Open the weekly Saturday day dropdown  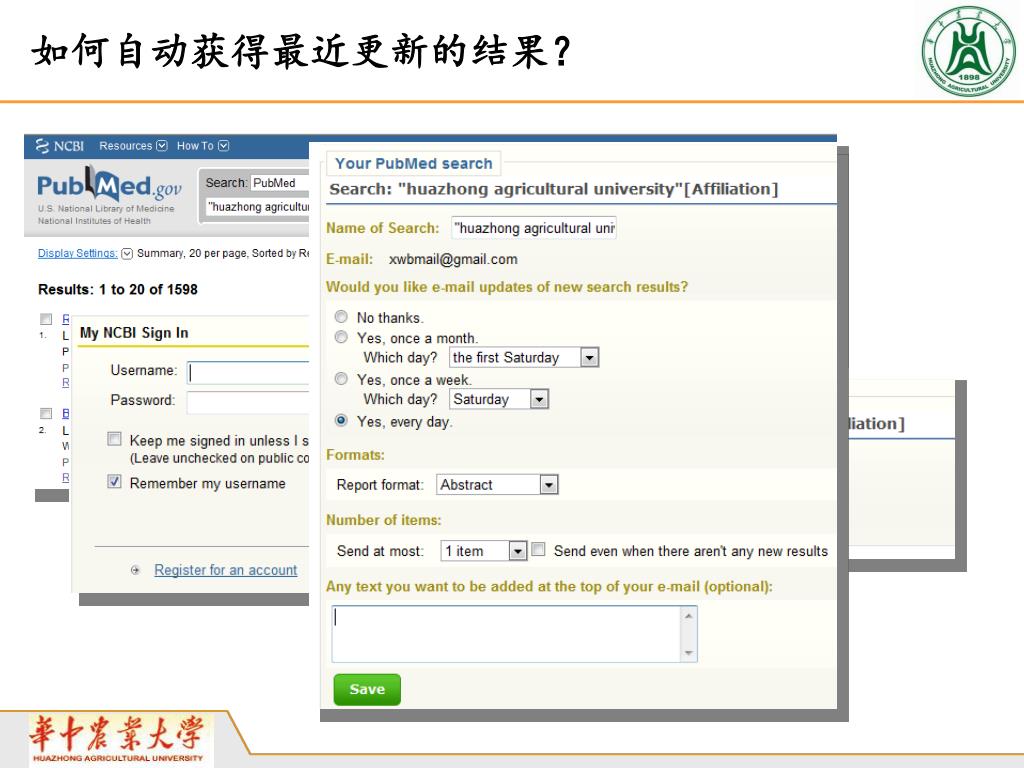[x=499, y=399]
